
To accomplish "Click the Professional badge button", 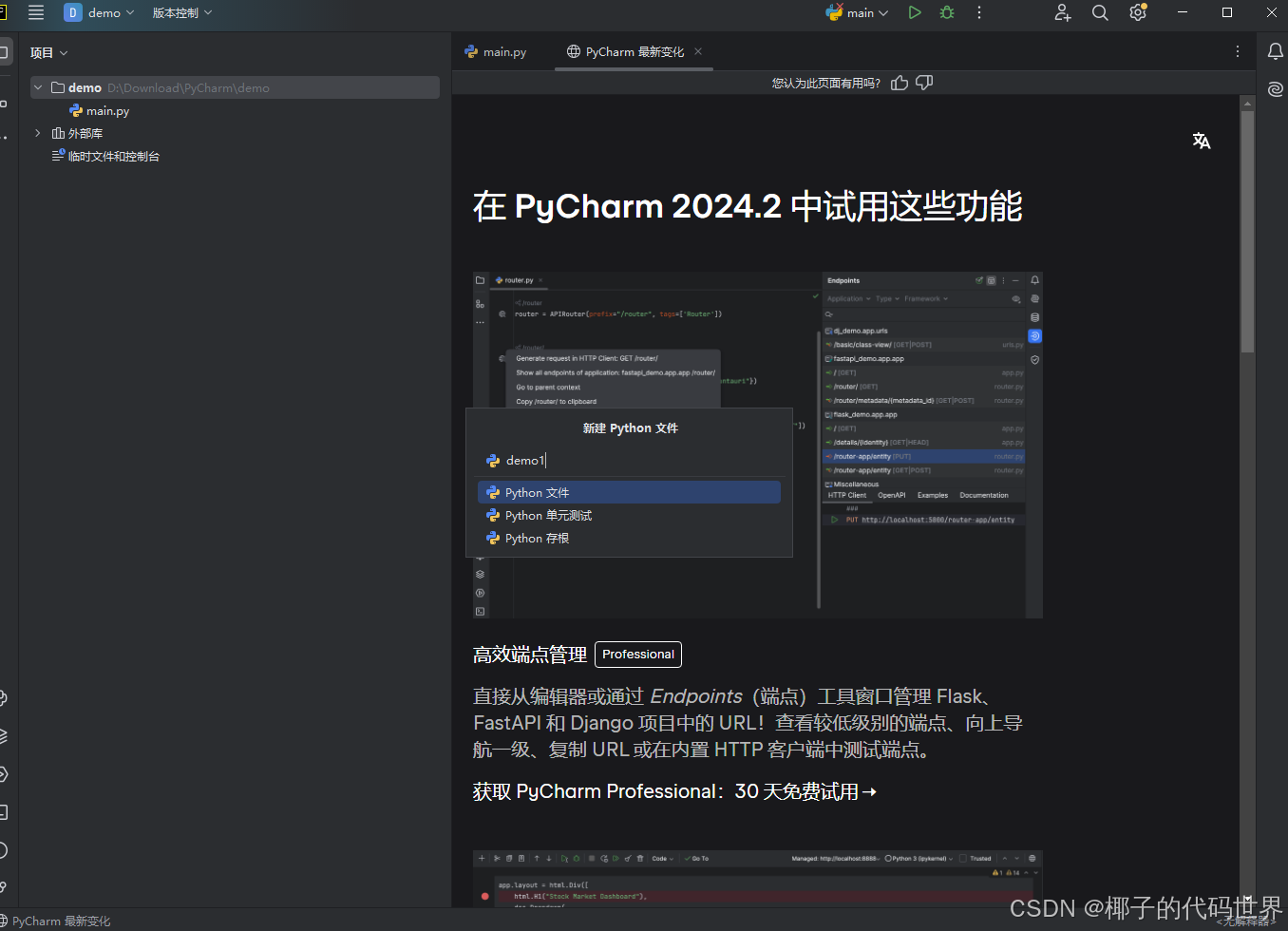I will (638, 655).
